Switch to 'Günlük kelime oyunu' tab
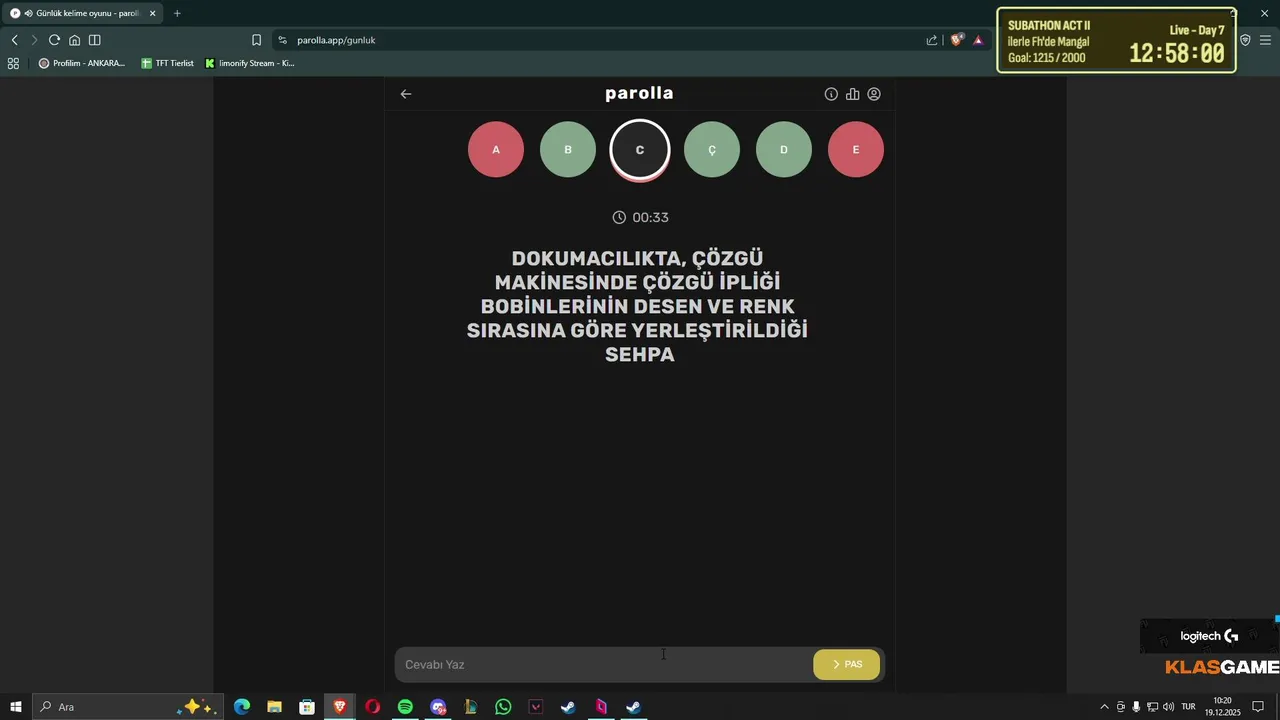The width and height of the screenshot is (1280, 720). coord(82,13)
